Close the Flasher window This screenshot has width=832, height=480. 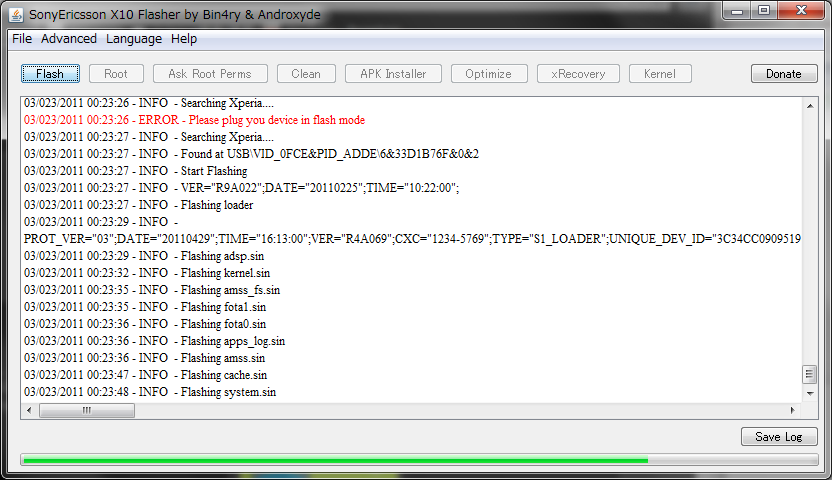coord(801,11)
